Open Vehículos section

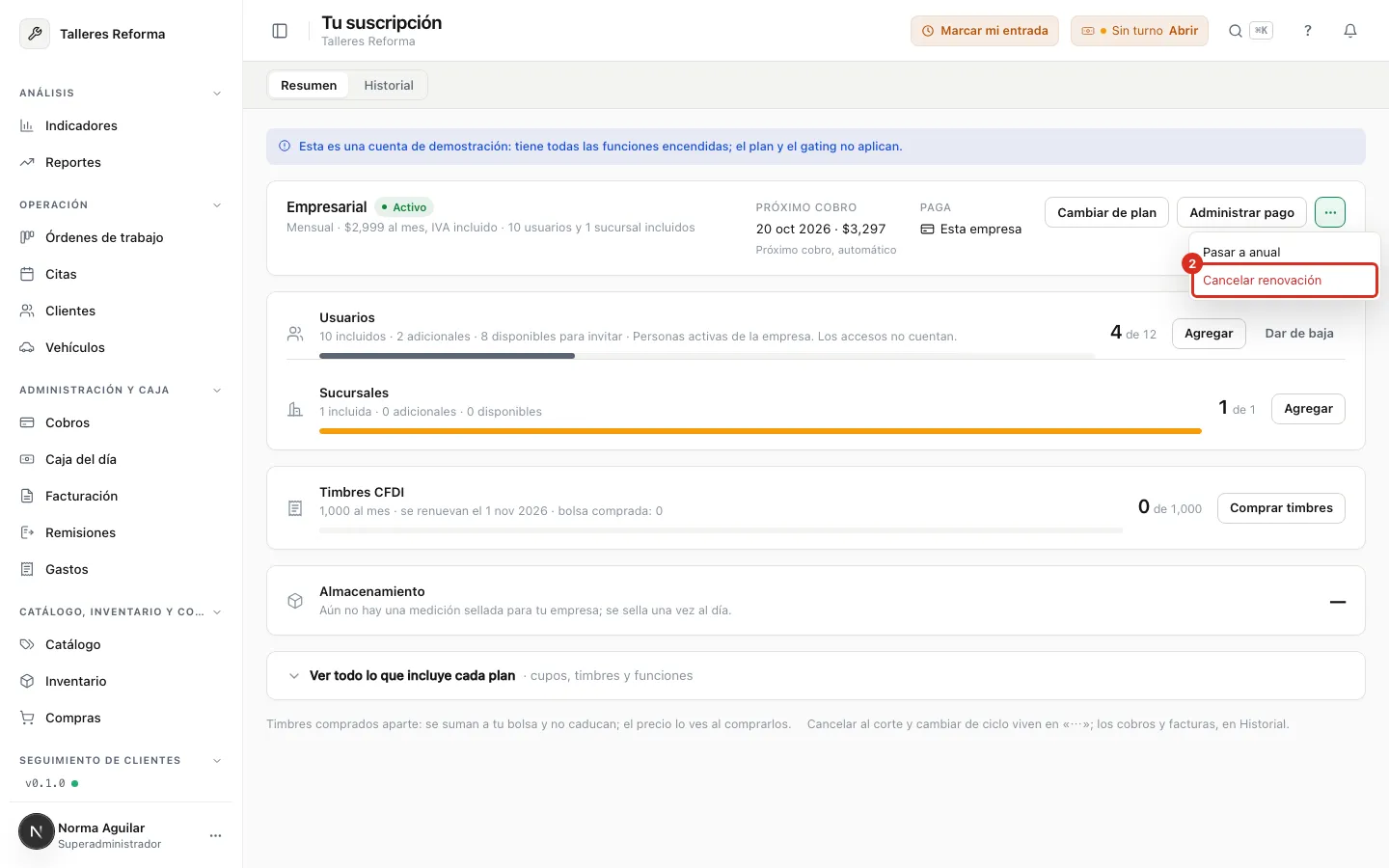(121, 347)
